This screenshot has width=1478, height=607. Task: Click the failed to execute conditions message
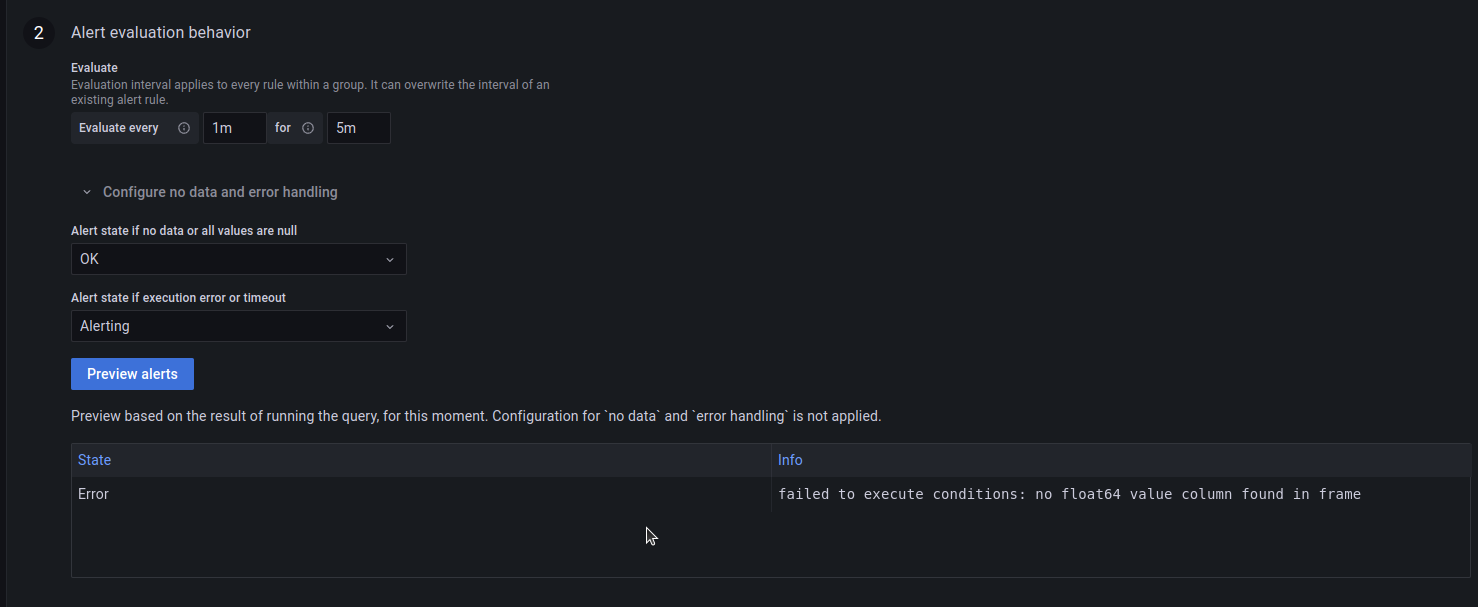[1069, 493]
